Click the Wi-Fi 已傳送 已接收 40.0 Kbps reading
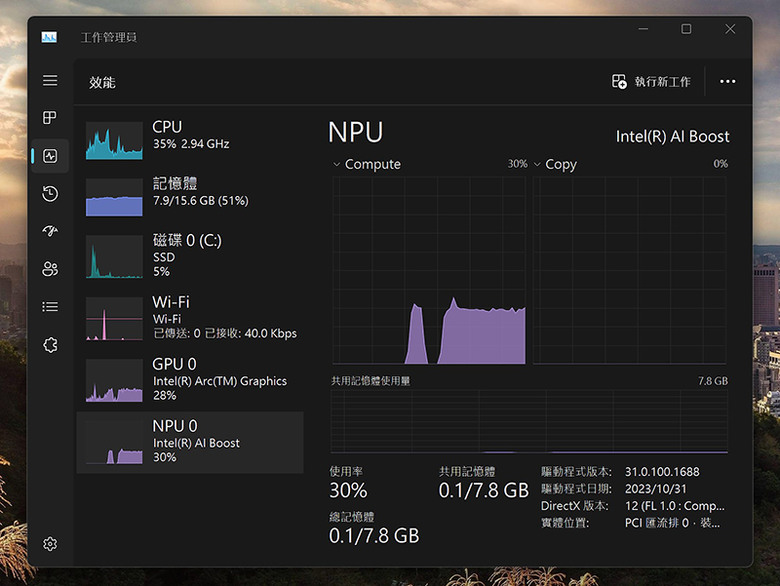This screenshot has width=780, height=586. [x=225, y=333]
